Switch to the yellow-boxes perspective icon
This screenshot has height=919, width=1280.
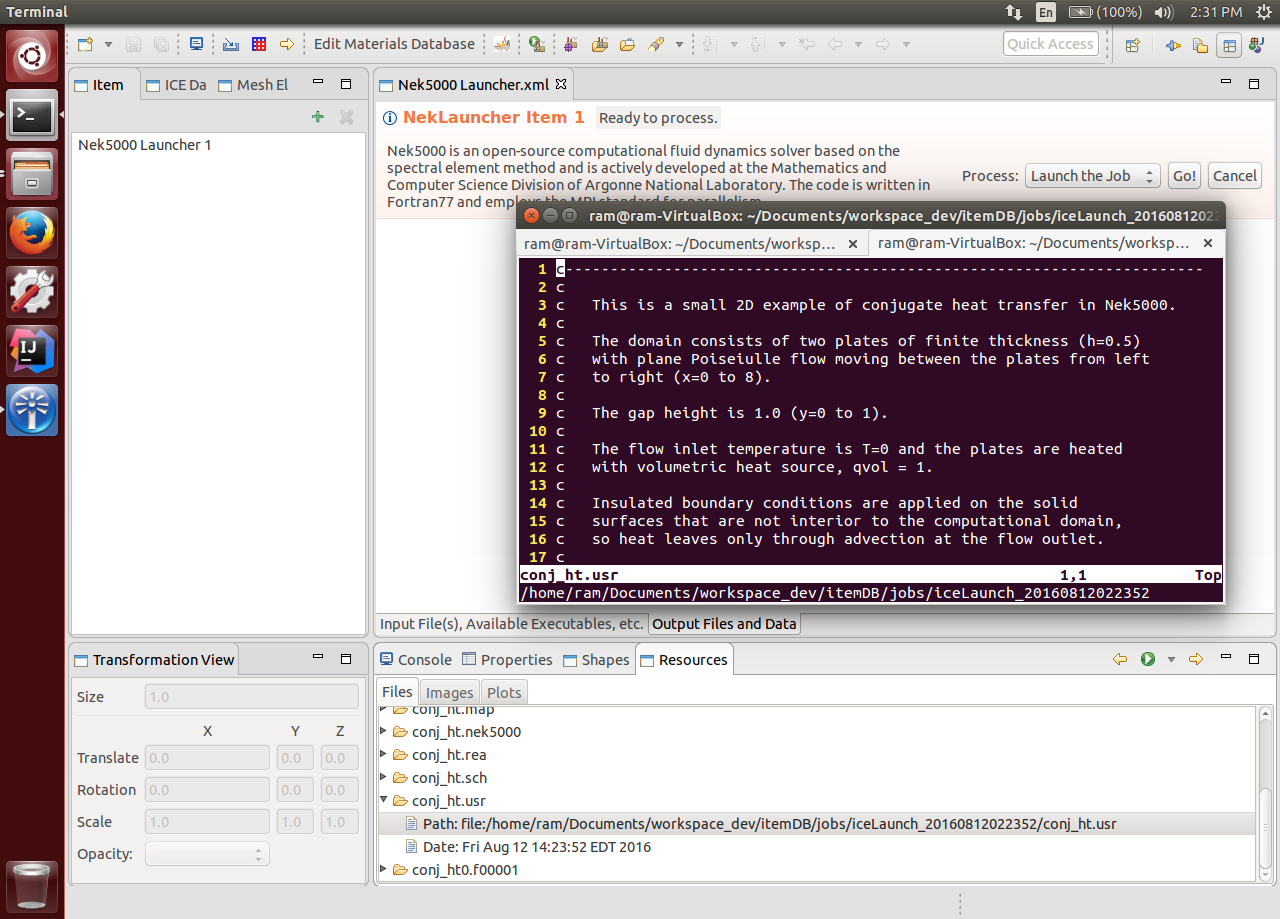pyautogui.click(x=1200, y=44)
